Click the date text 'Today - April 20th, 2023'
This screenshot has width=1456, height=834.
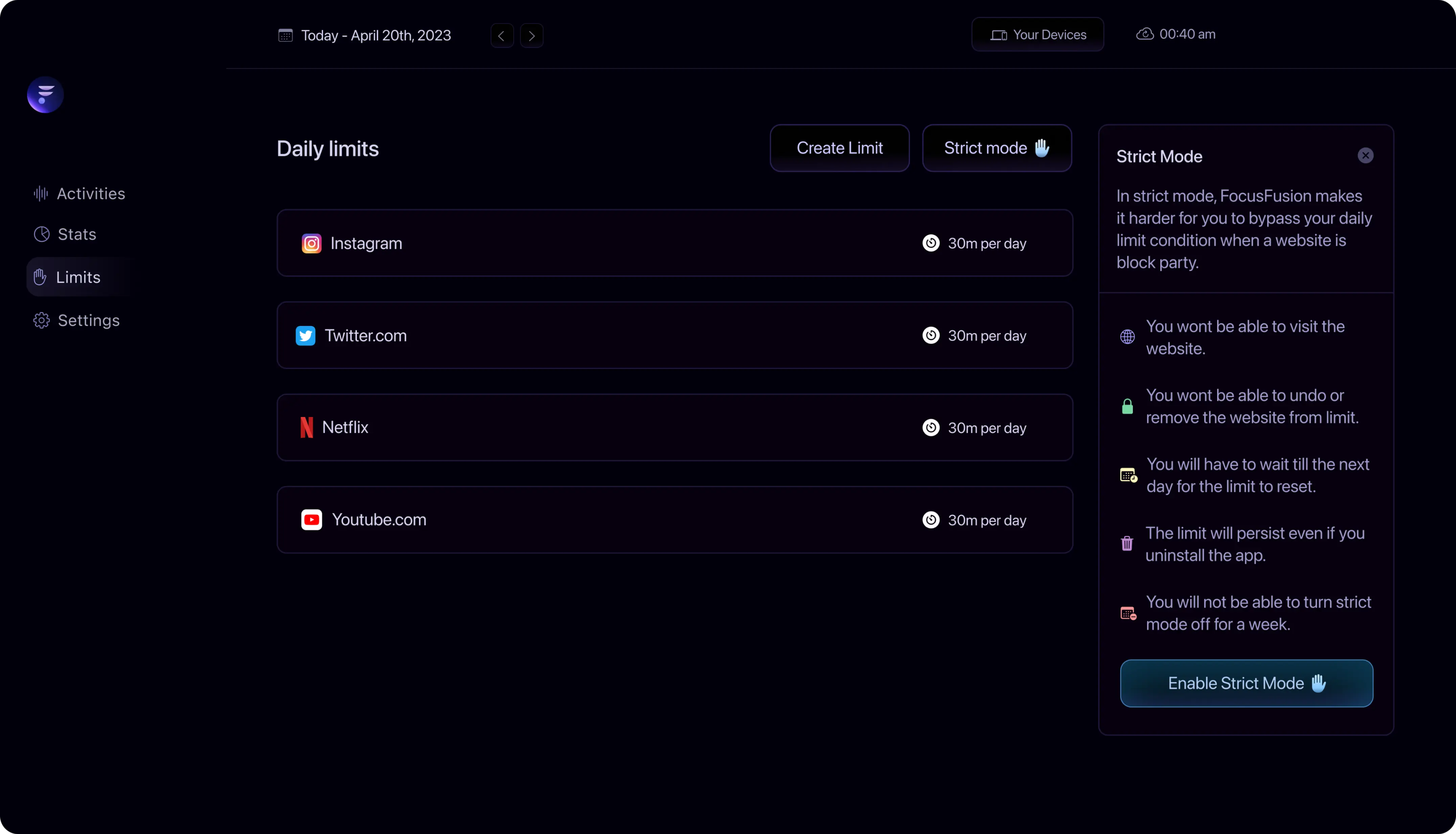click(x=376, y=36)
